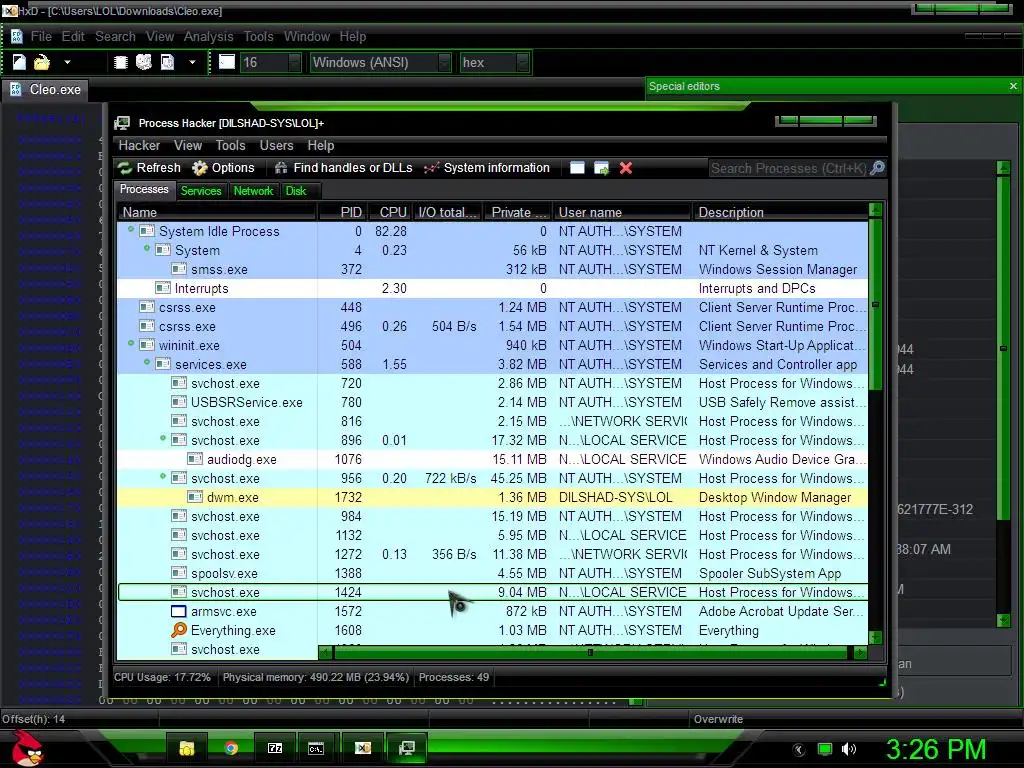Open the Process Hacker Tools menu
Viewport: 1024px width, 768px height.
(231, 146)
